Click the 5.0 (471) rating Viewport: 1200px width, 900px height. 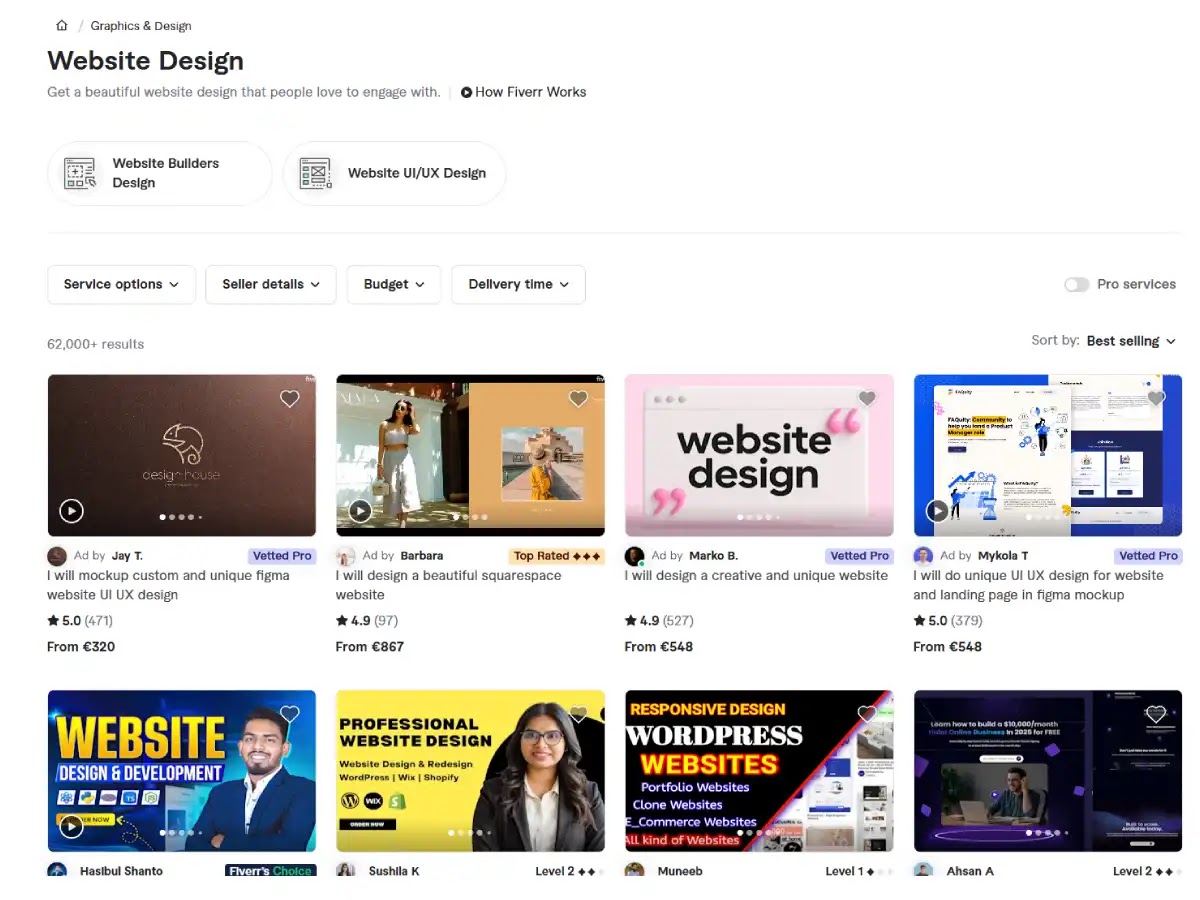click(80, 621)
